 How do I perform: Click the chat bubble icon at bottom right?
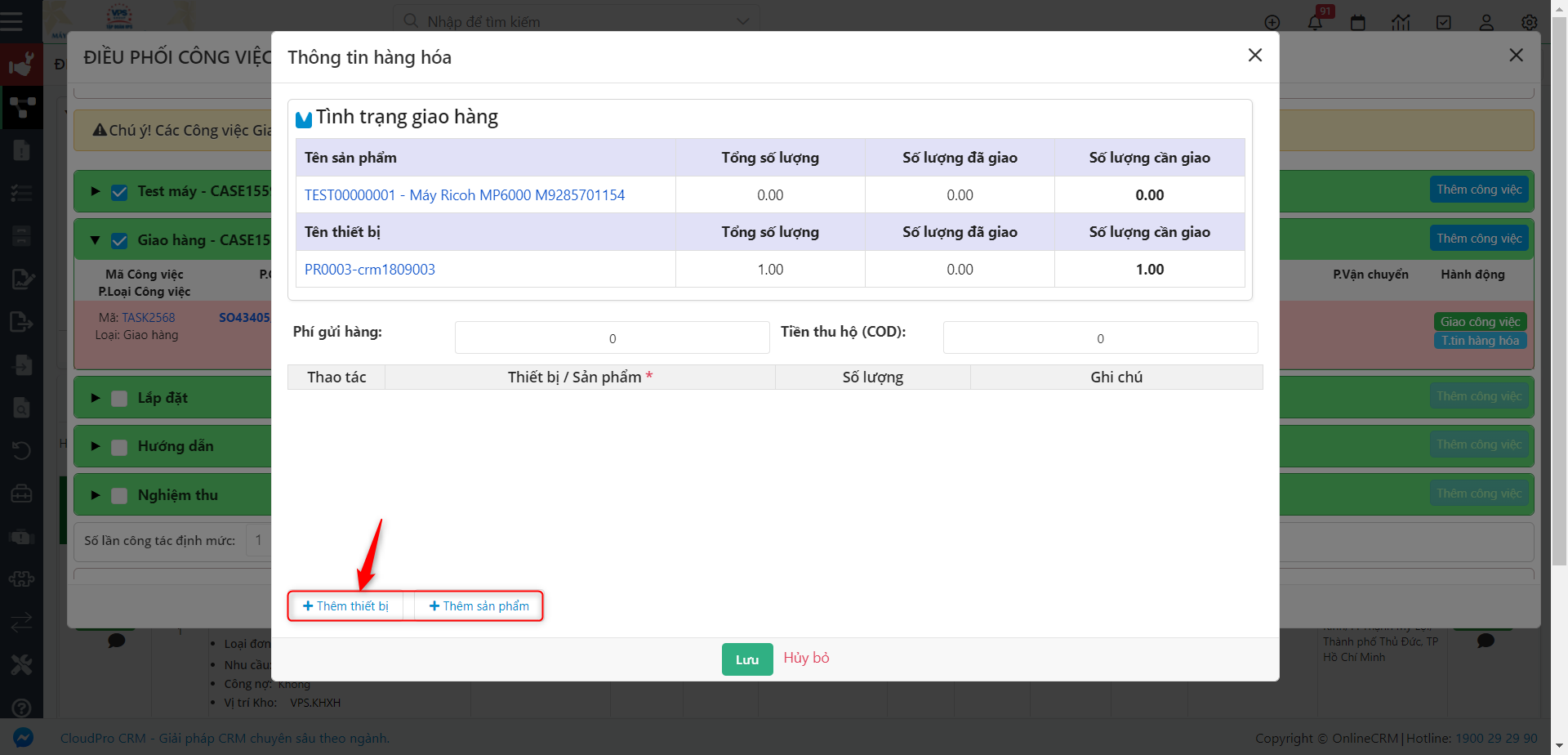pyautogui.click(x=1486, y=640)
